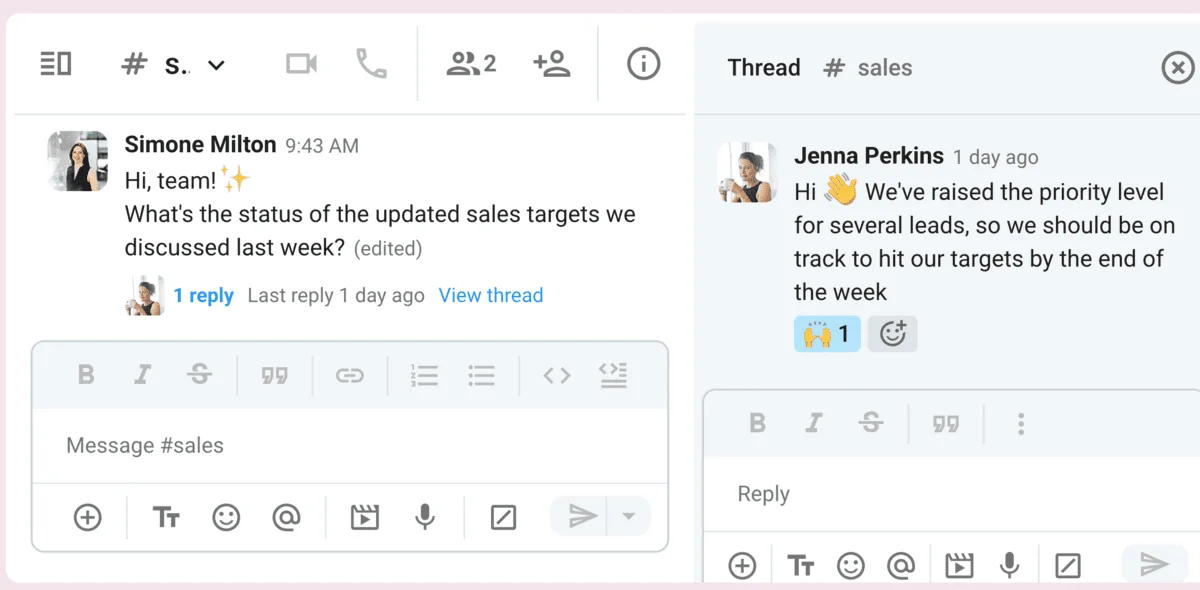This screenshot has width=1200, height=590.
Task: Expand the sales channel name dropdown
Action: click(x=216, y=66)
